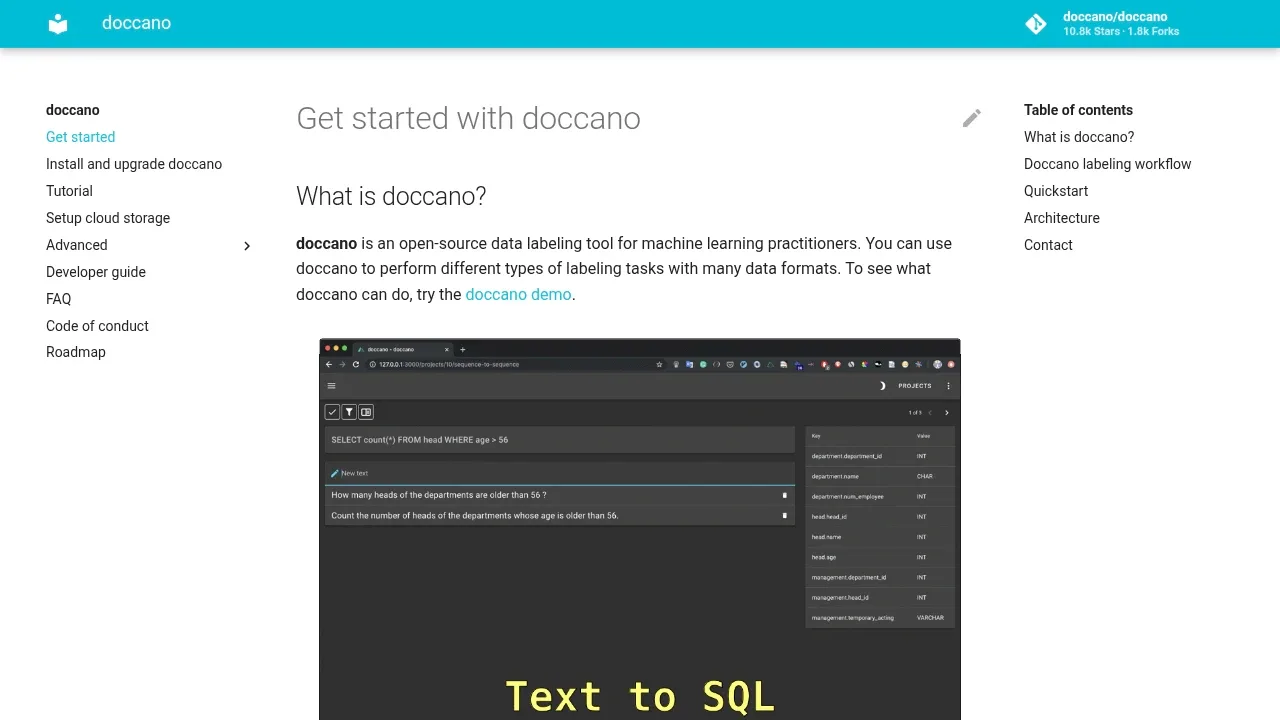
Task: Click the 'Get started with doccano' heading
Action: pyautogui.click(x=468, y=118)
